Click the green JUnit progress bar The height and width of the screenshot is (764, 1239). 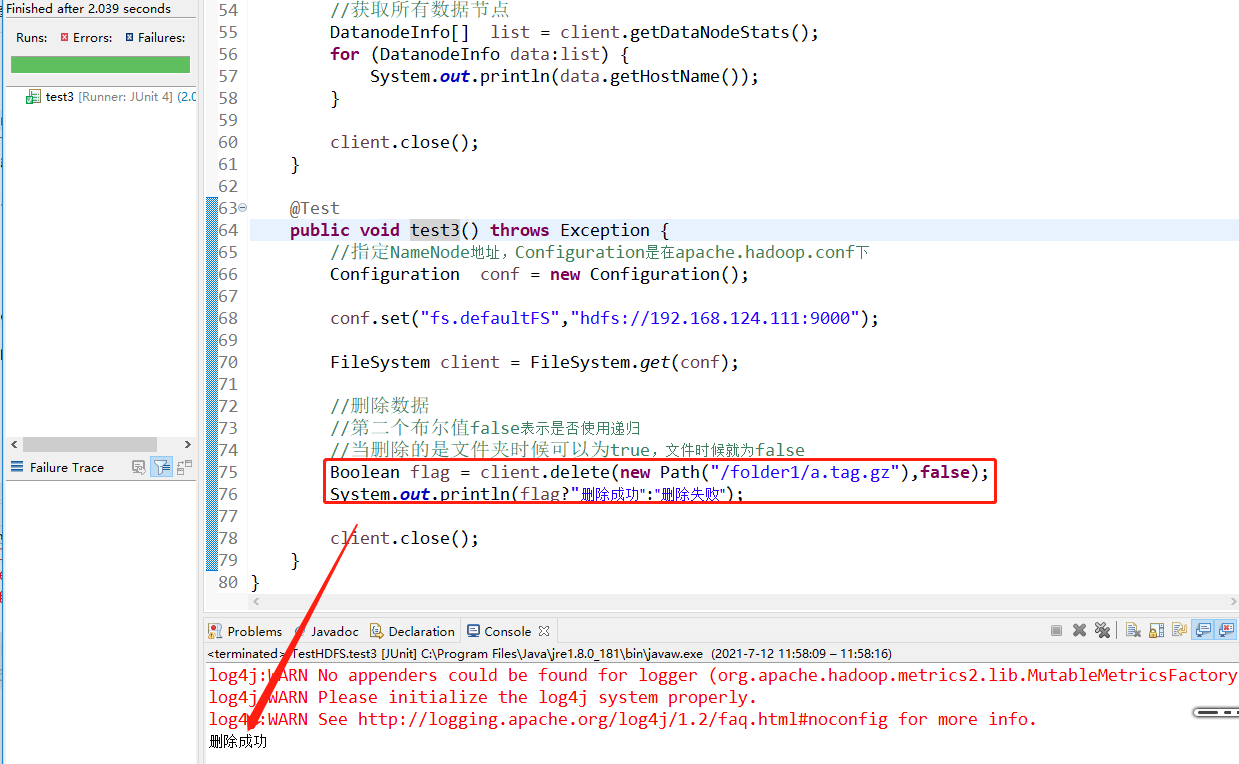[x=100, y=64]
